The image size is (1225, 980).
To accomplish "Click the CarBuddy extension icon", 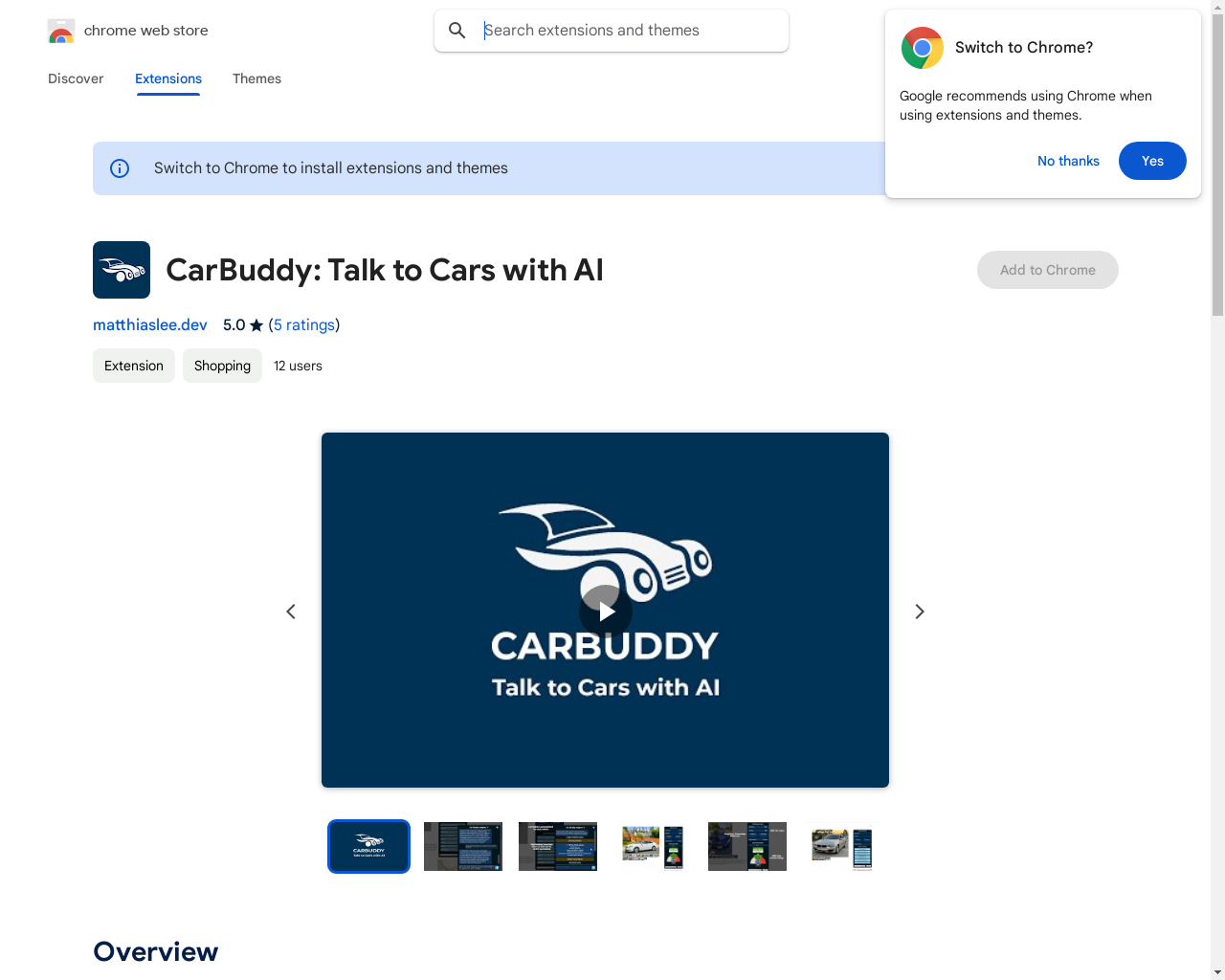I will (x=122, y=270).
